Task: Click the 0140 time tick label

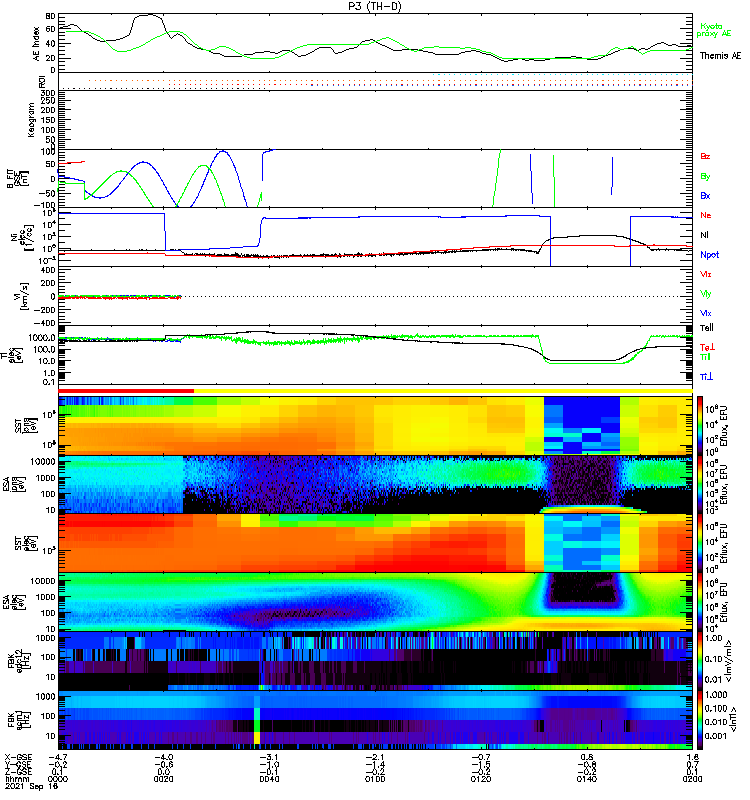Action: coord(587,779)
